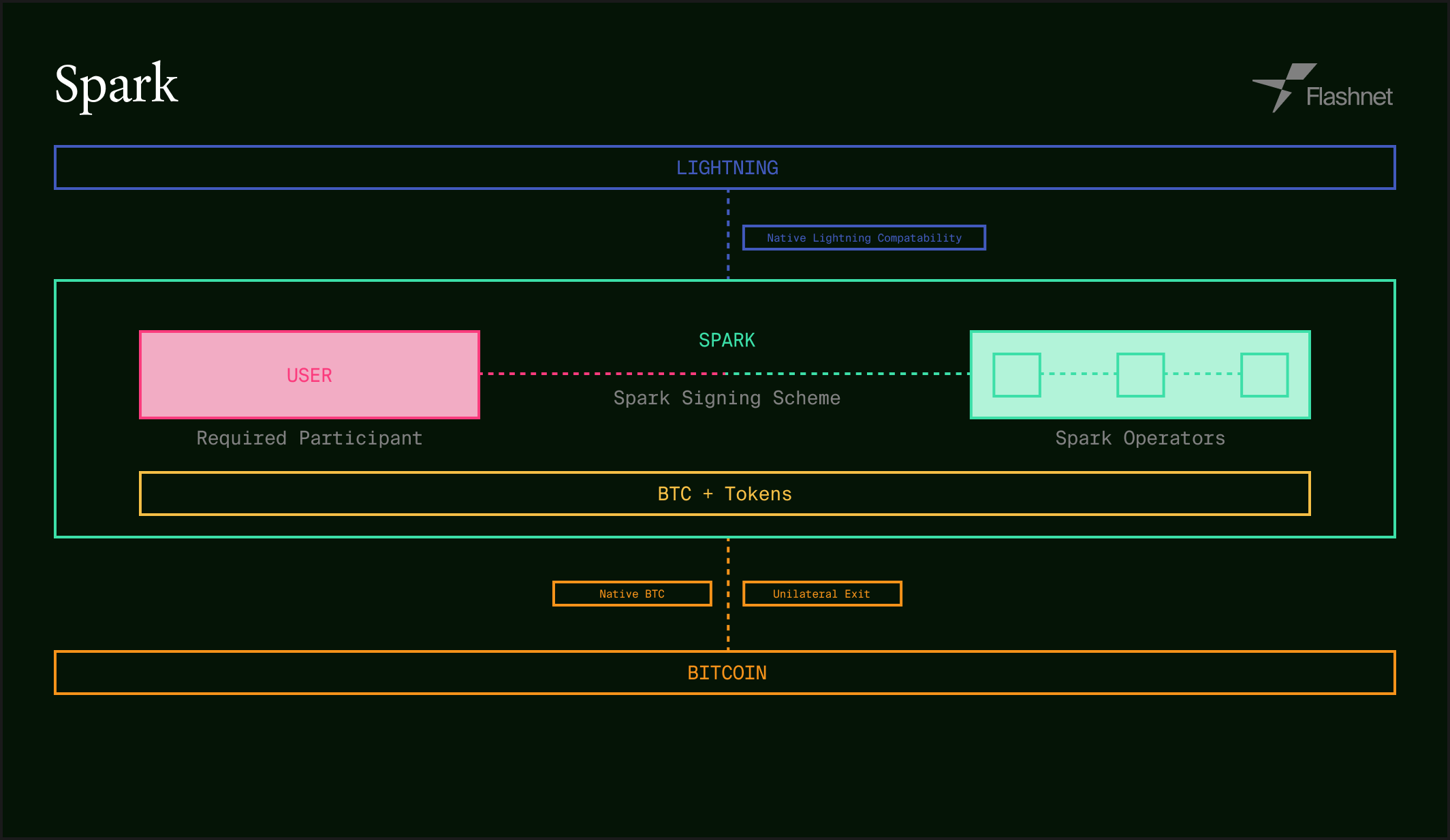The width and height of the screenshot is (1450, 840).
Task: Click the third Spark Operator square
Action: [1264, 374]
